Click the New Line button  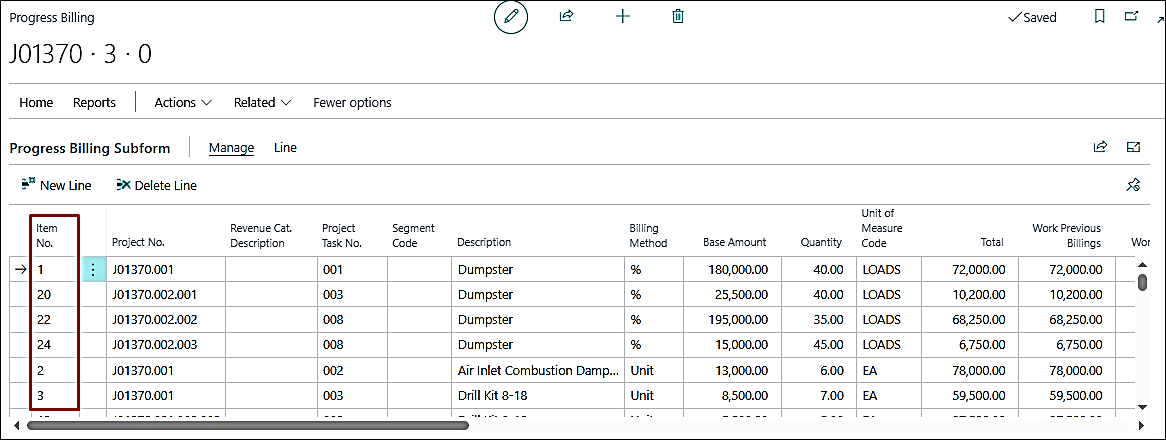pyautogui.click(x=56, y=185)
